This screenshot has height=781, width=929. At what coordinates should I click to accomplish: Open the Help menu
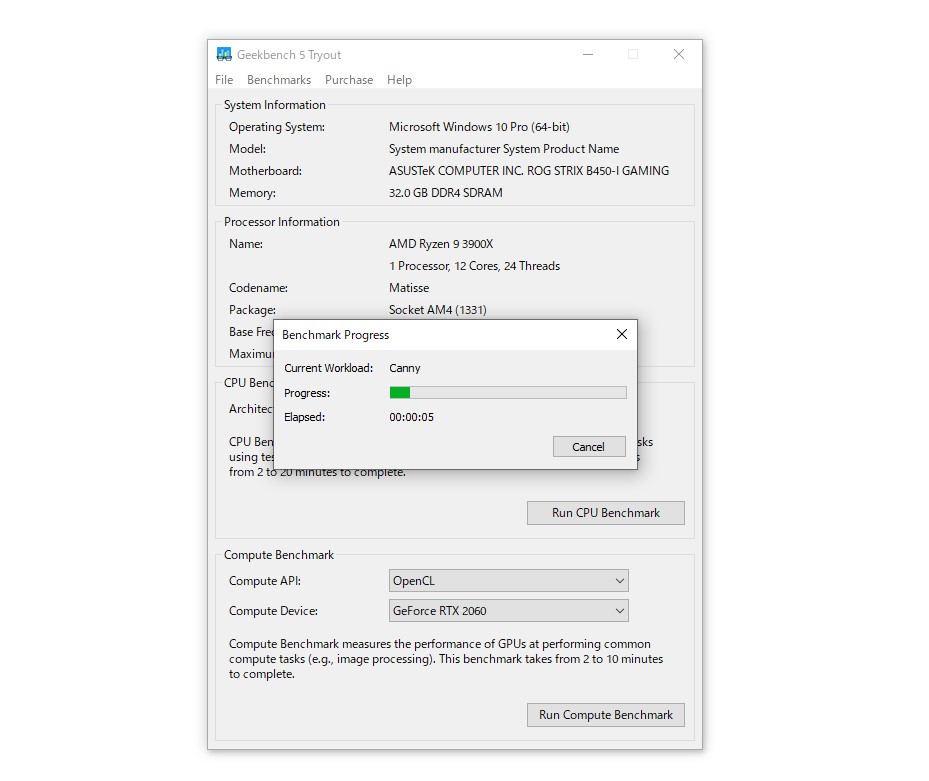point(398,80)
